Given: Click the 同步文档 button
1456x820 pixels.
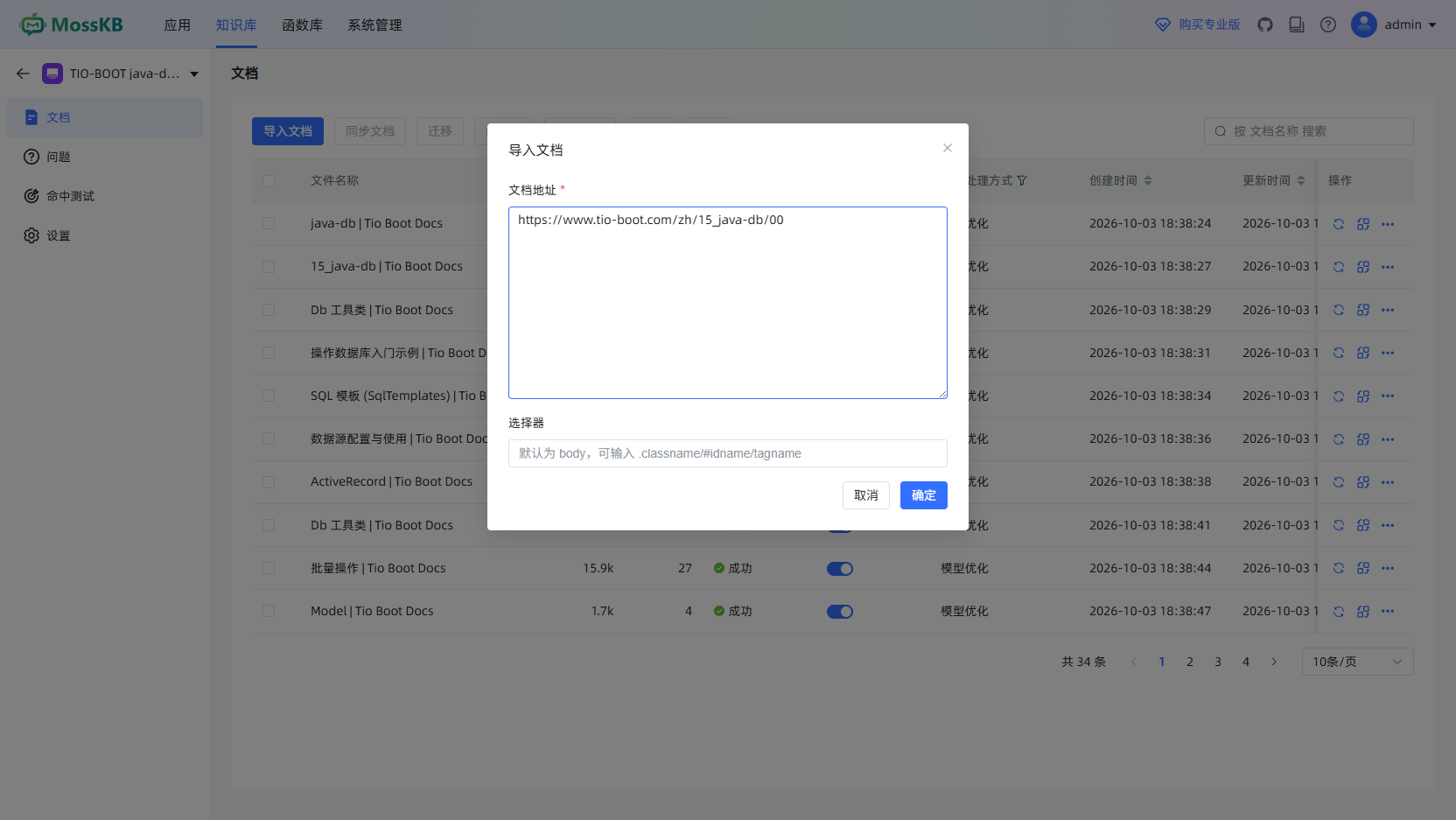Looking at the screenshot, I should pyautogui.click(x=370, y=131).
